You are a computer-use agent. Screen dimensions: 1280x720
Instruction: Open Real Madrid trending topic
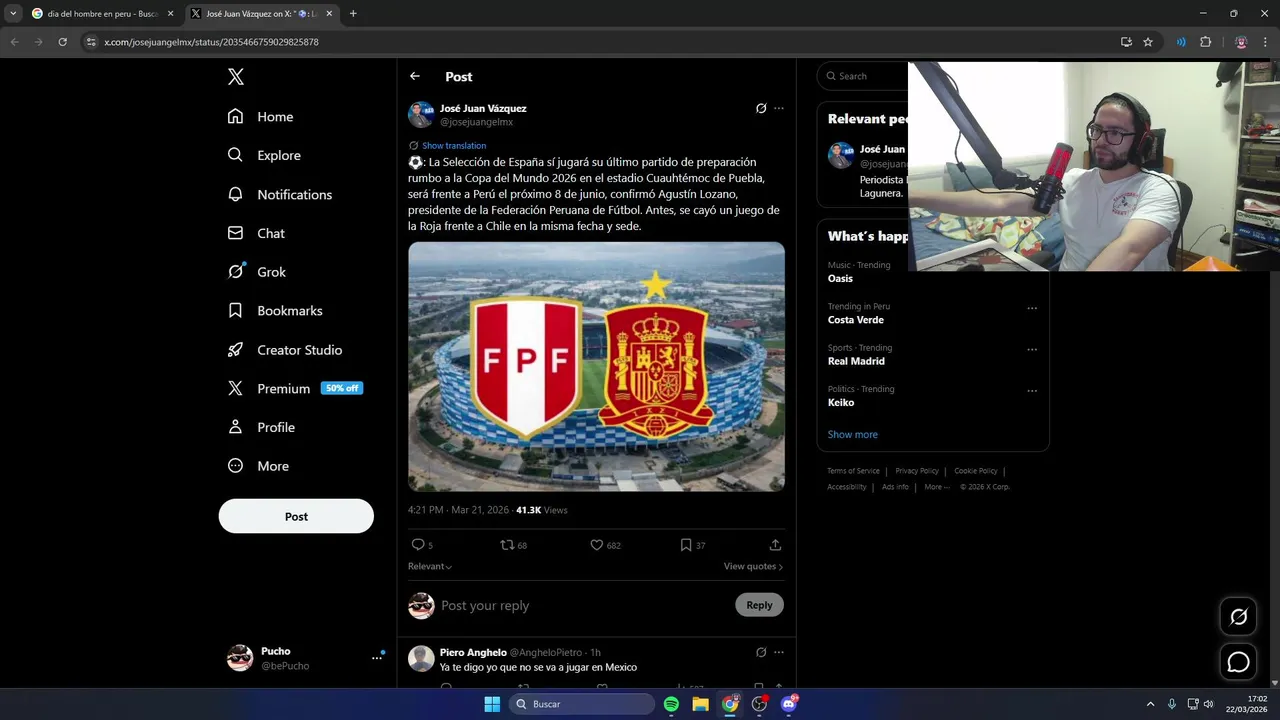(x=856, y=361)
